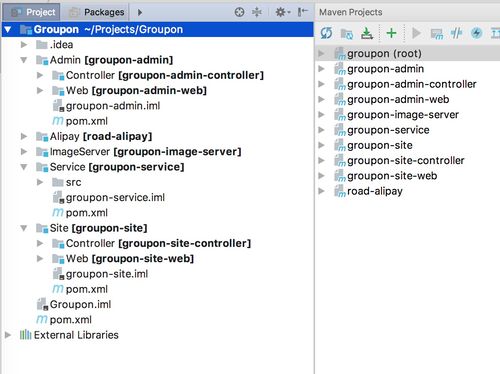
Task: Collapse the Admin [groupon-admin] module
Action: [24, 60]
